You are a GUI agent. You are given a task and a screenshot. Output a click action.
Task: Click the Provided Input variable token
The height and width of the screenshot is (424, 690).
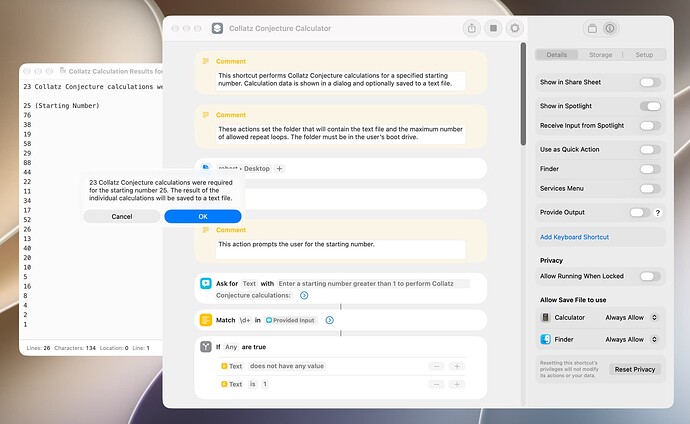(290, 320)
